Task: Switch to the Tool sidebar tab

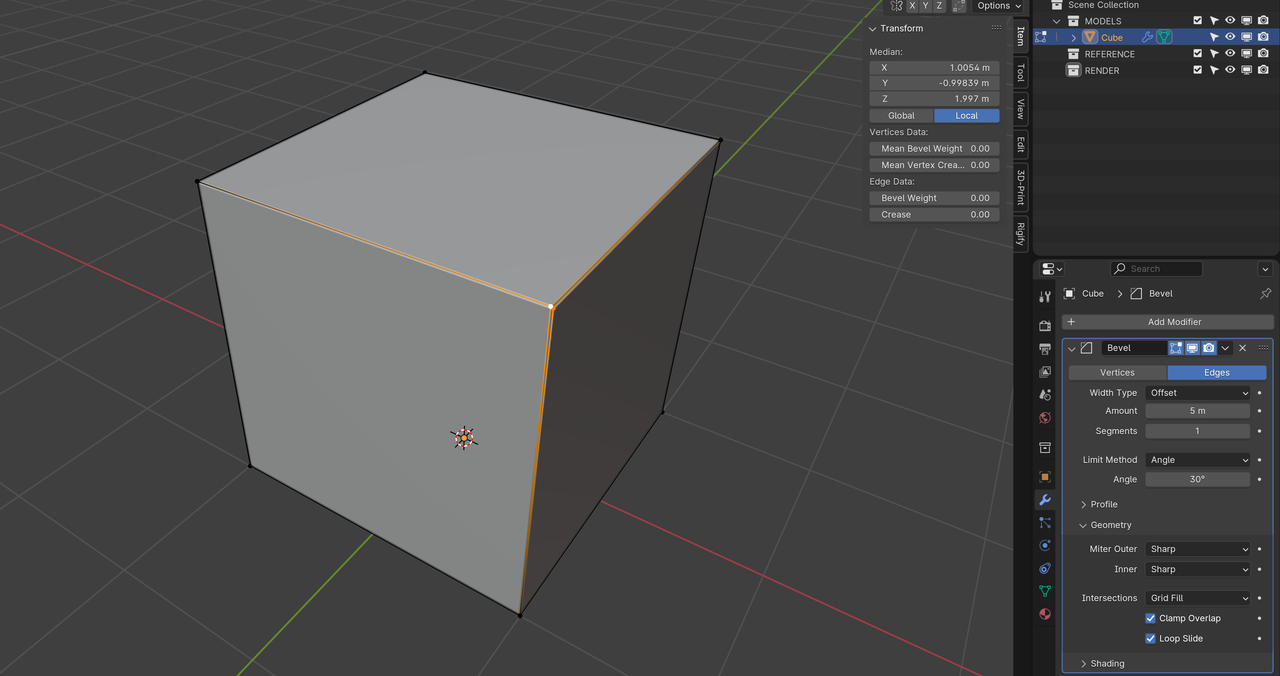Action: click(1020, 72)
